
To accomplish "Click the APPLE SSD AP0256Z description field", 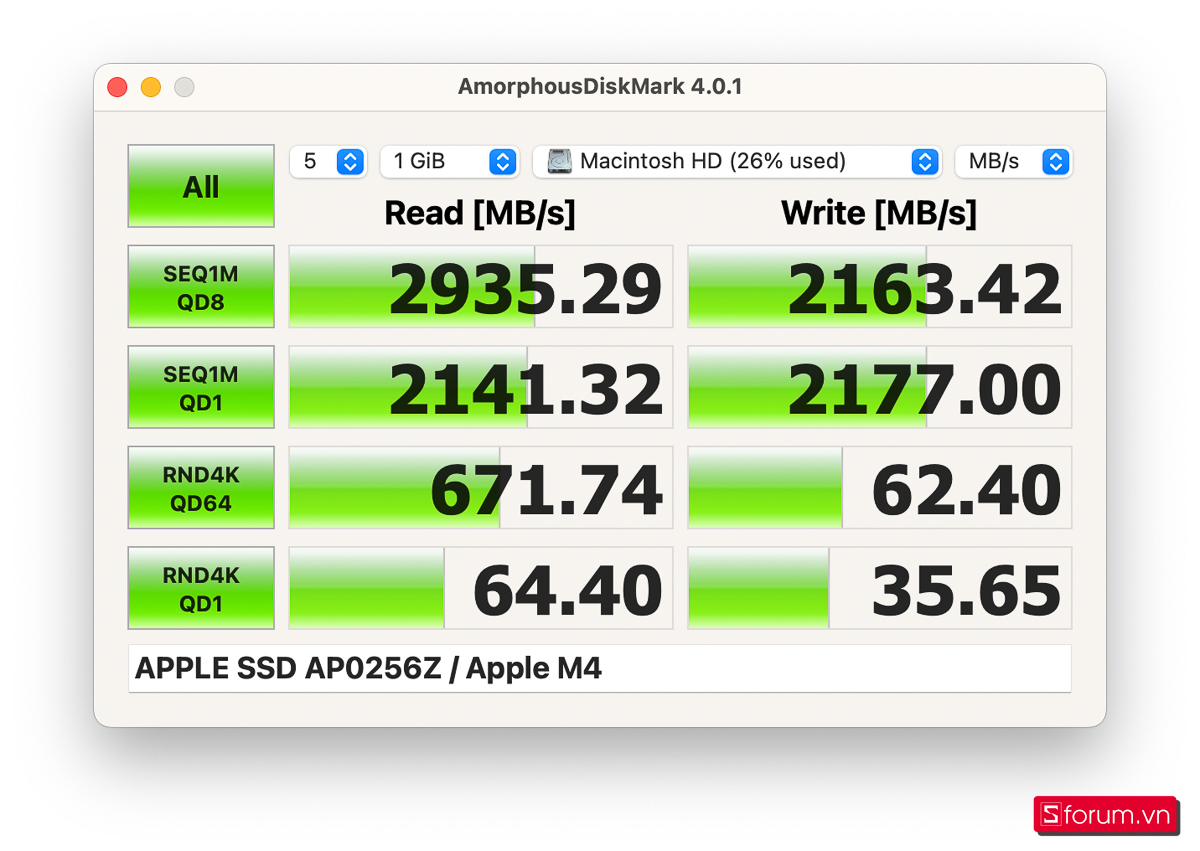I will [x=600, y=668].
